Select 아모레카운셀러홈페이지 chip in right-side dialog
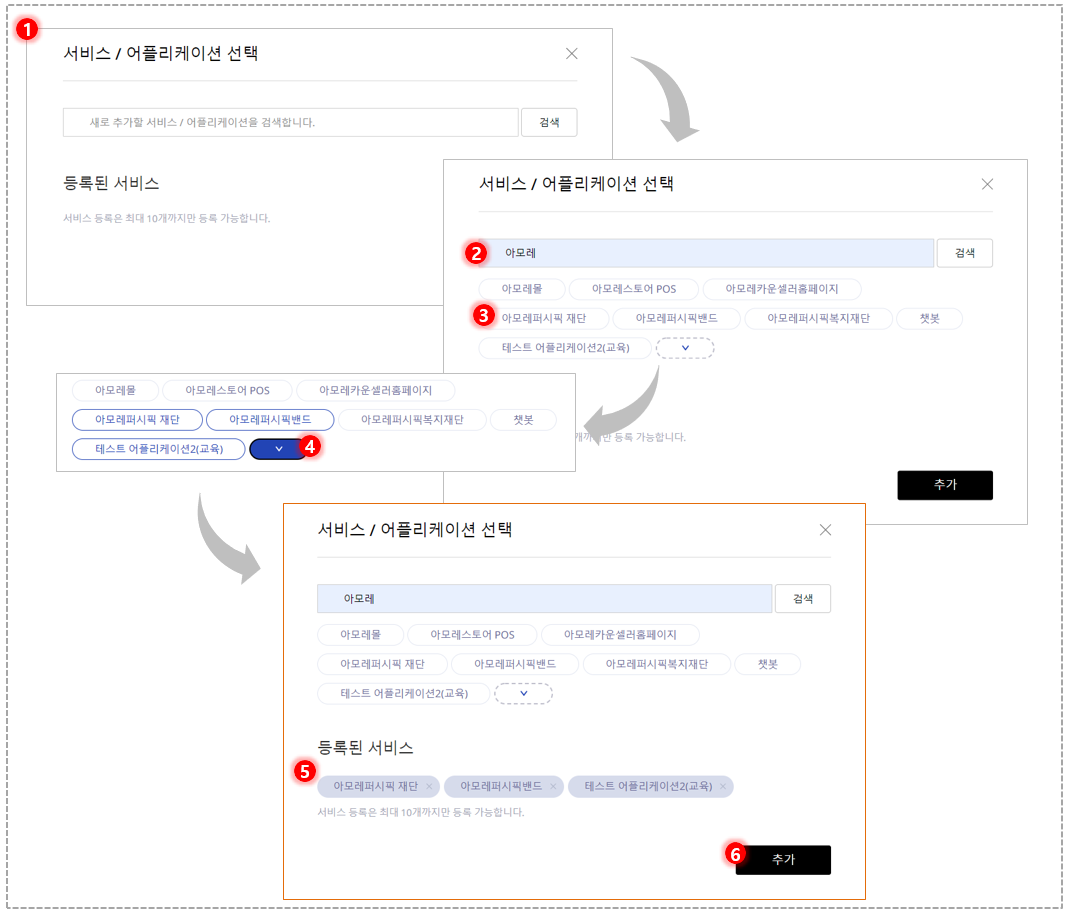Image resolution: width=1070 pixels, height=914 pixels. coord(782,289)
